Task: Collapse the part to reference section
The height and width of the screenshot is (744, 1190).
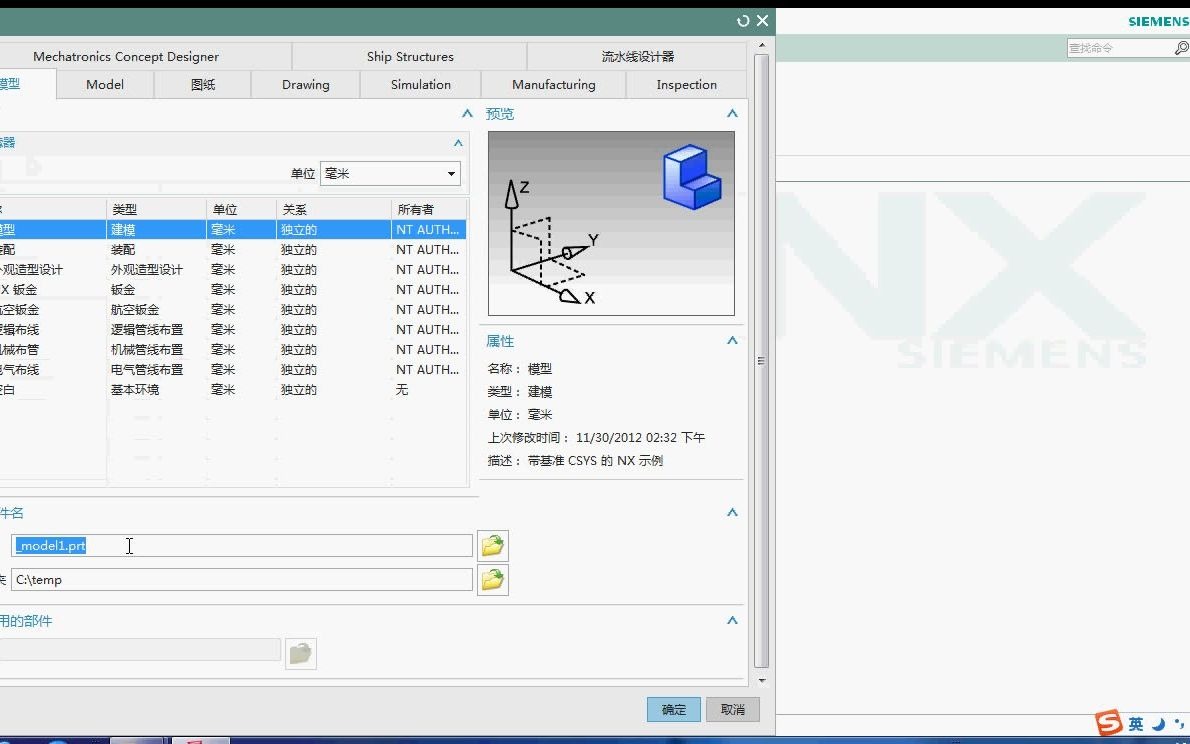Action: [732, 620]
